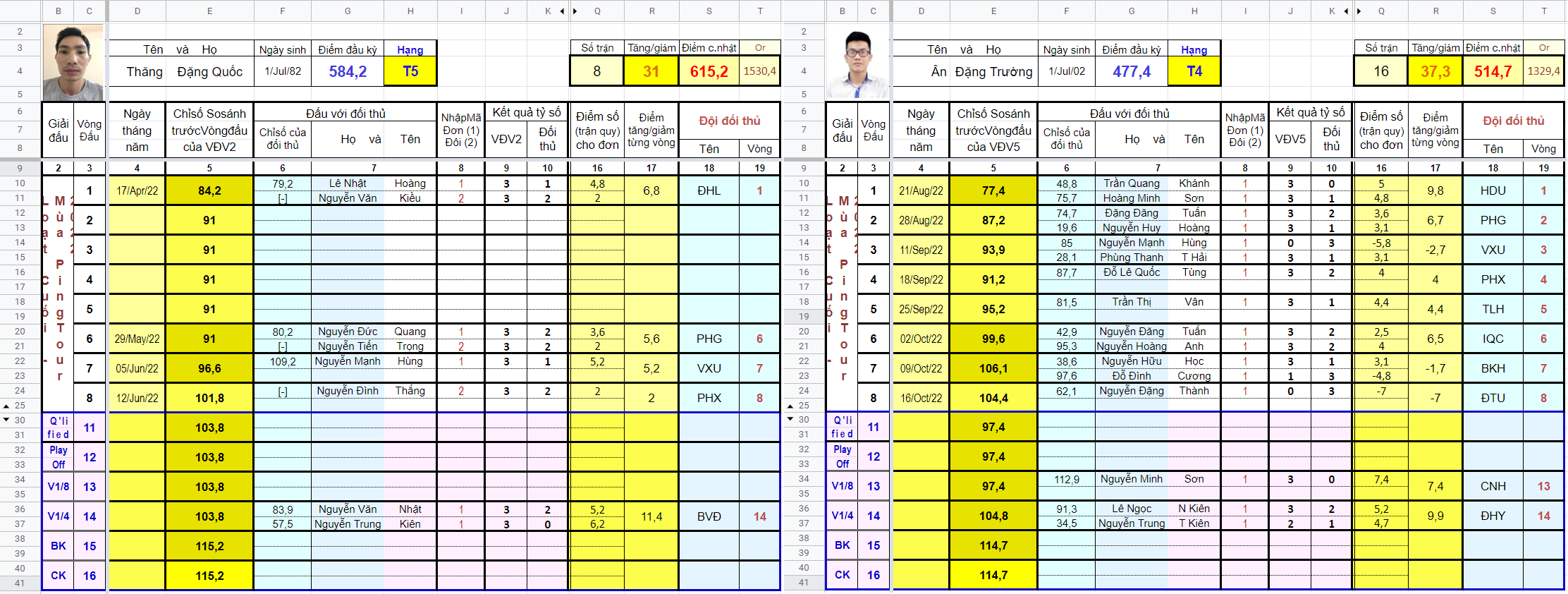This screenshot has width=1568, height=594.
Task: Click the yellow rank cell T4
Action: pos(1194,72)
